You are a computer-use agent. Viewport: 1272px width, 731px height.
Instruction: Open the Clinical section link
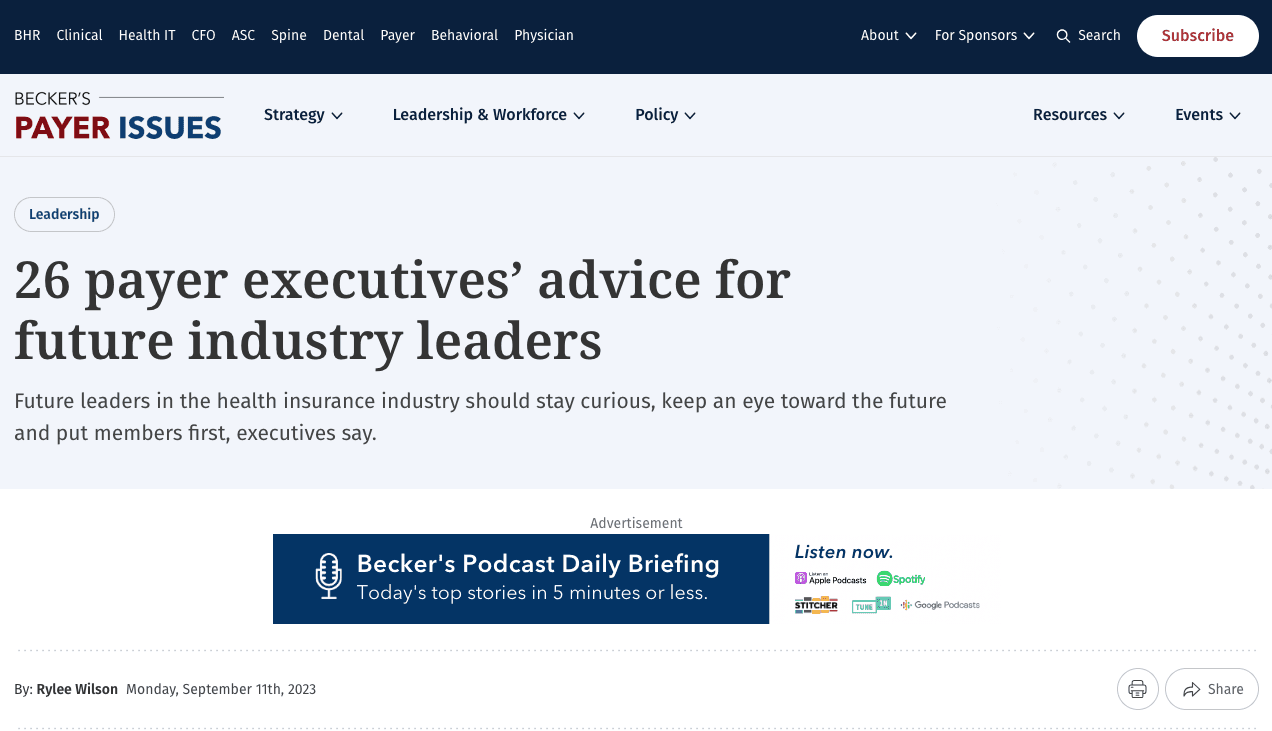(79, 35)
